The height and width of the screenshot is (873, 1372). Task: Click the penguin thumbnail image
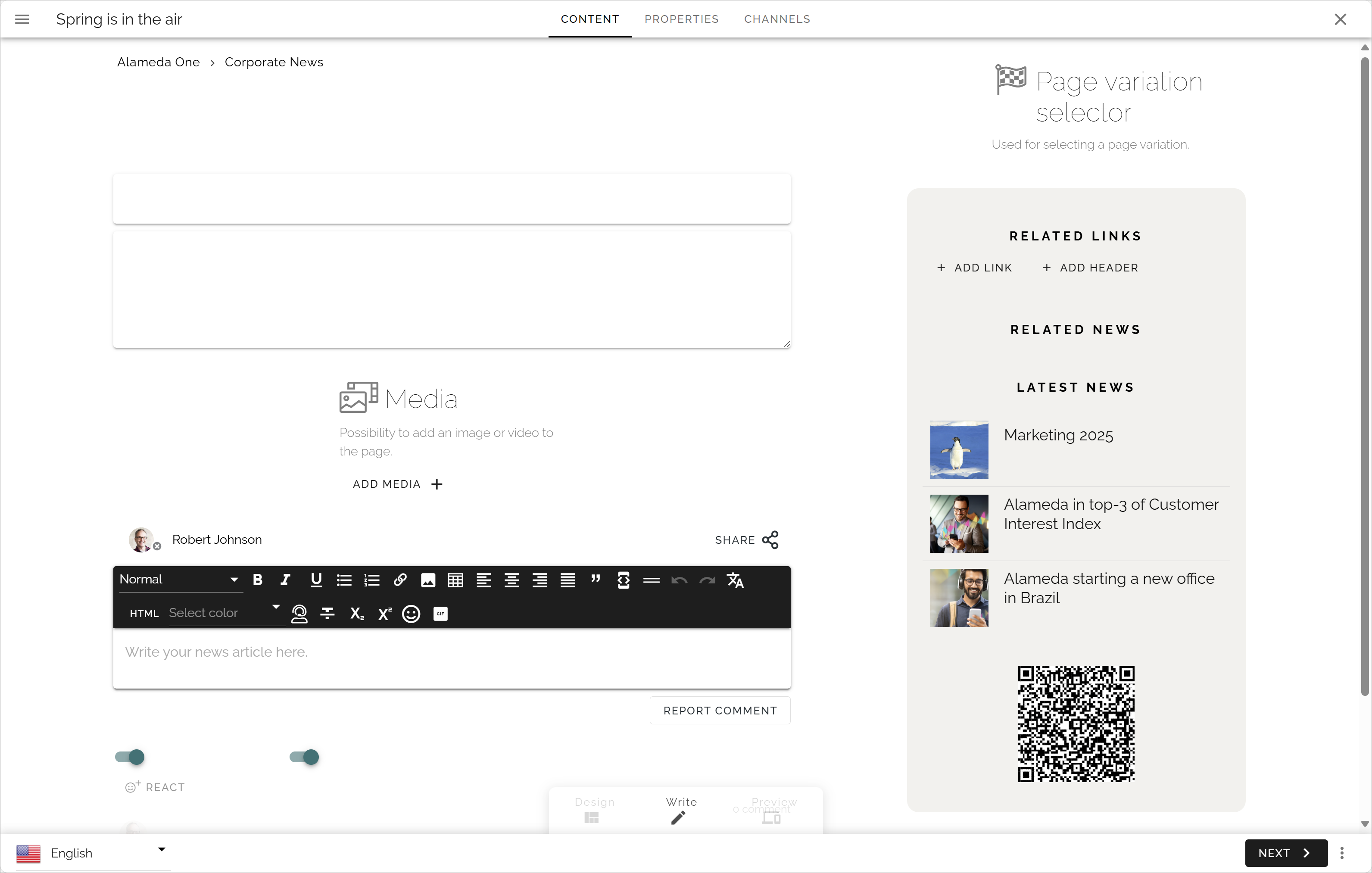(x=959, y=449)
